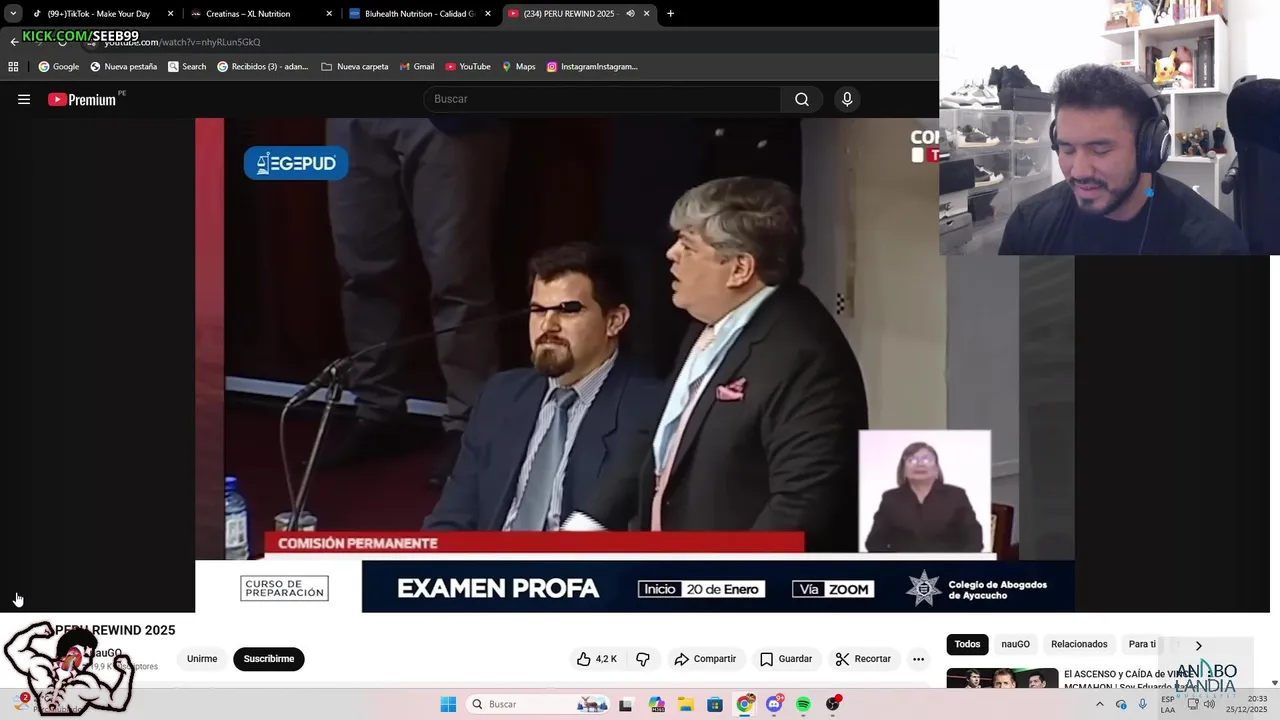
Task: Open the Chrome apps grid shortcut
Action: (13, 67)
